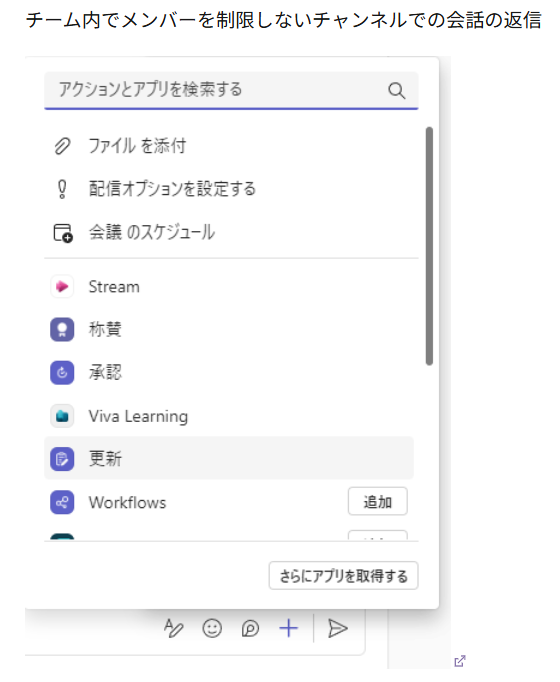The height and width of the screenshot is (682, 560).
Task: Open the Stream app entry
Action: coord(114,287)
